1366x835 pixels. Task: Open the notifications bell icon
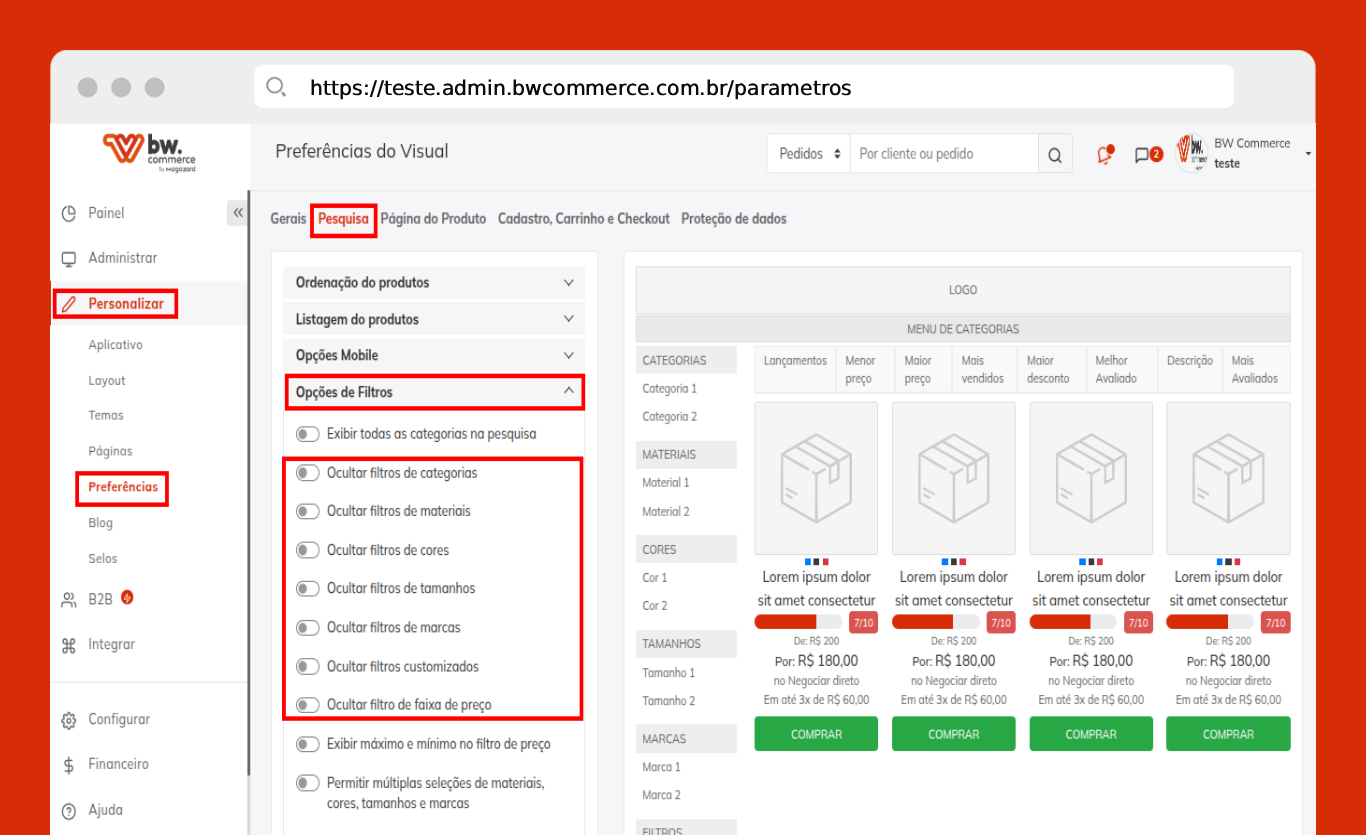(x=1105, y=154)
